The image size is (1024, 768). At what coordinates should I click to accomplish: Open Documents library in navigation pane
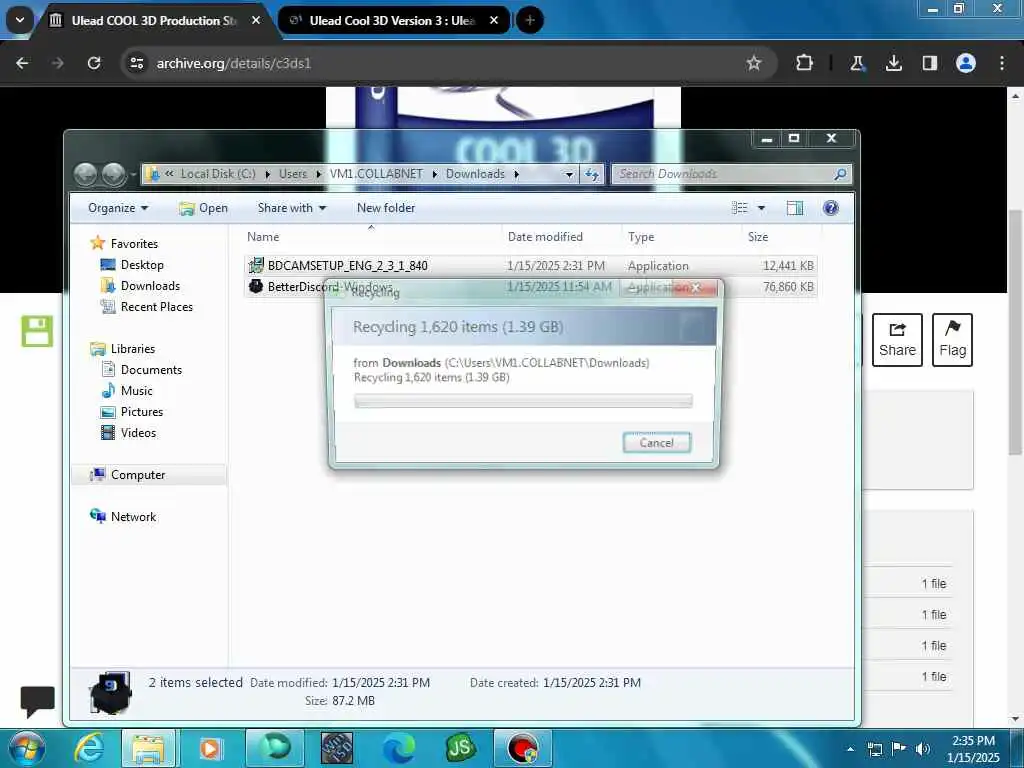coord(151,370)
